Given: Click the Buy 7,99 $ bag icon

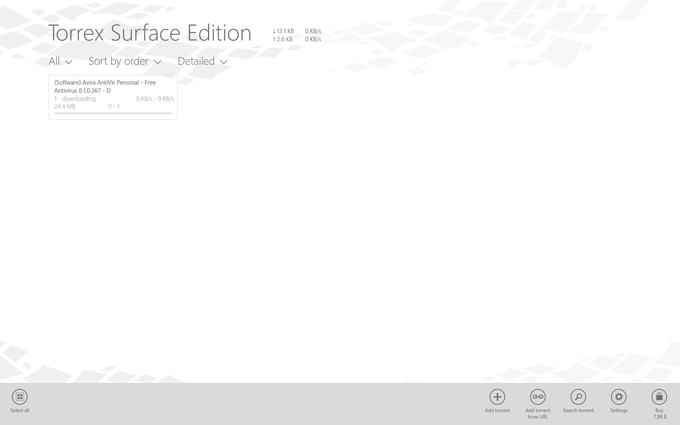Looking at the screenshot, I should pos(659,397).
